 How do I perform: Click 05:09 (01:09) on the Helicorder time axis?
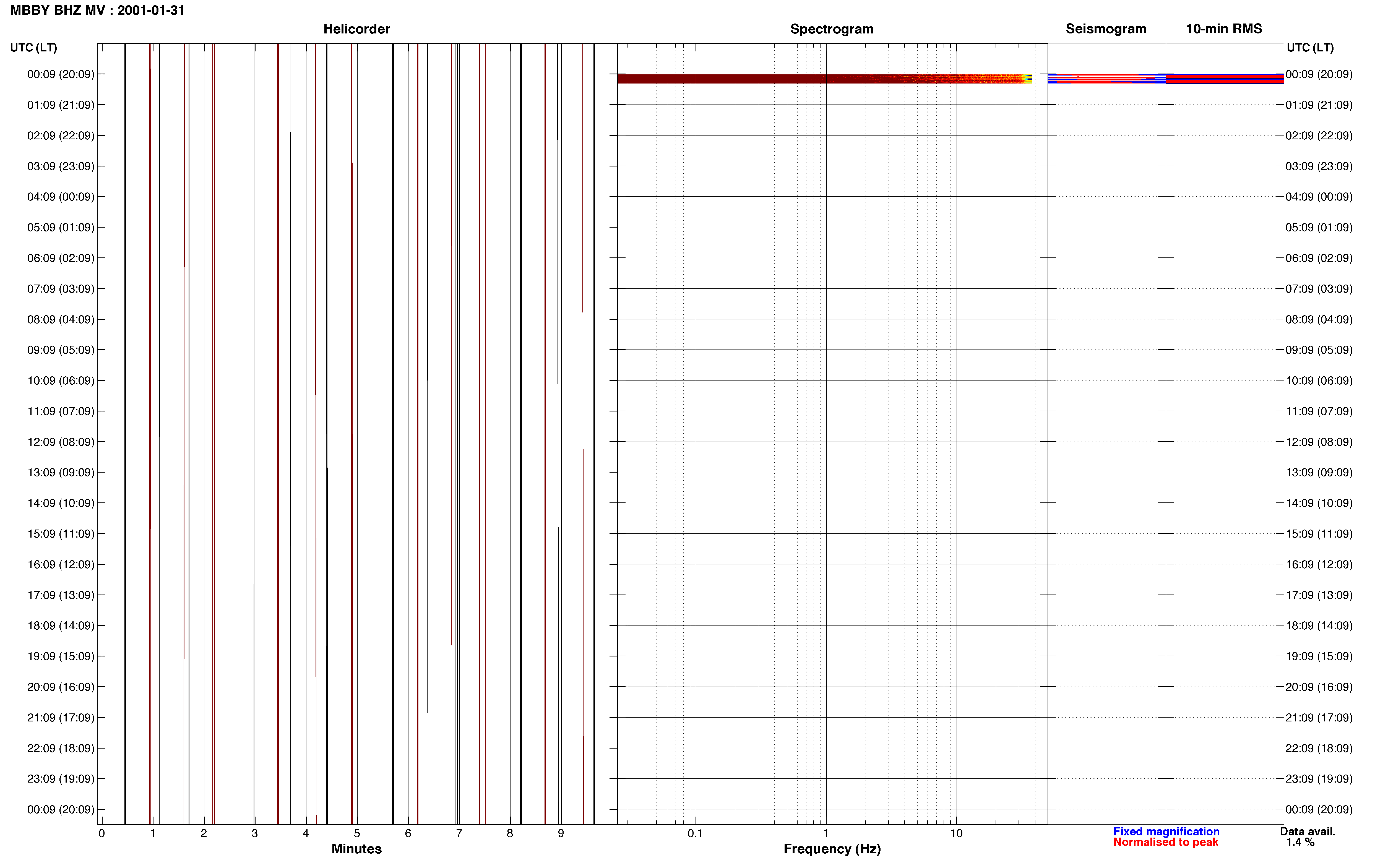click(61, 227)
